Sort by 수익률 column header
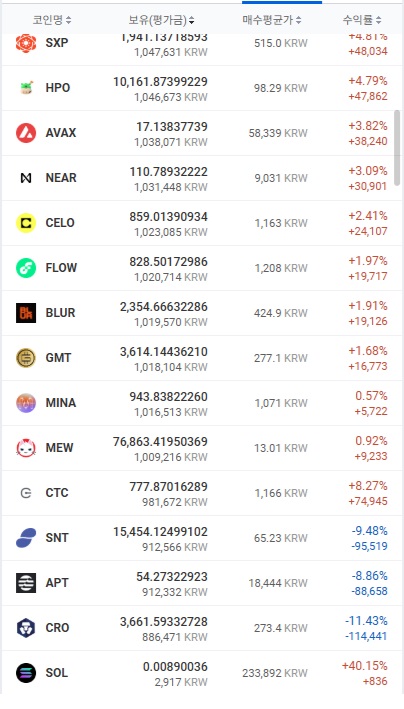 (x=362, y=20)
